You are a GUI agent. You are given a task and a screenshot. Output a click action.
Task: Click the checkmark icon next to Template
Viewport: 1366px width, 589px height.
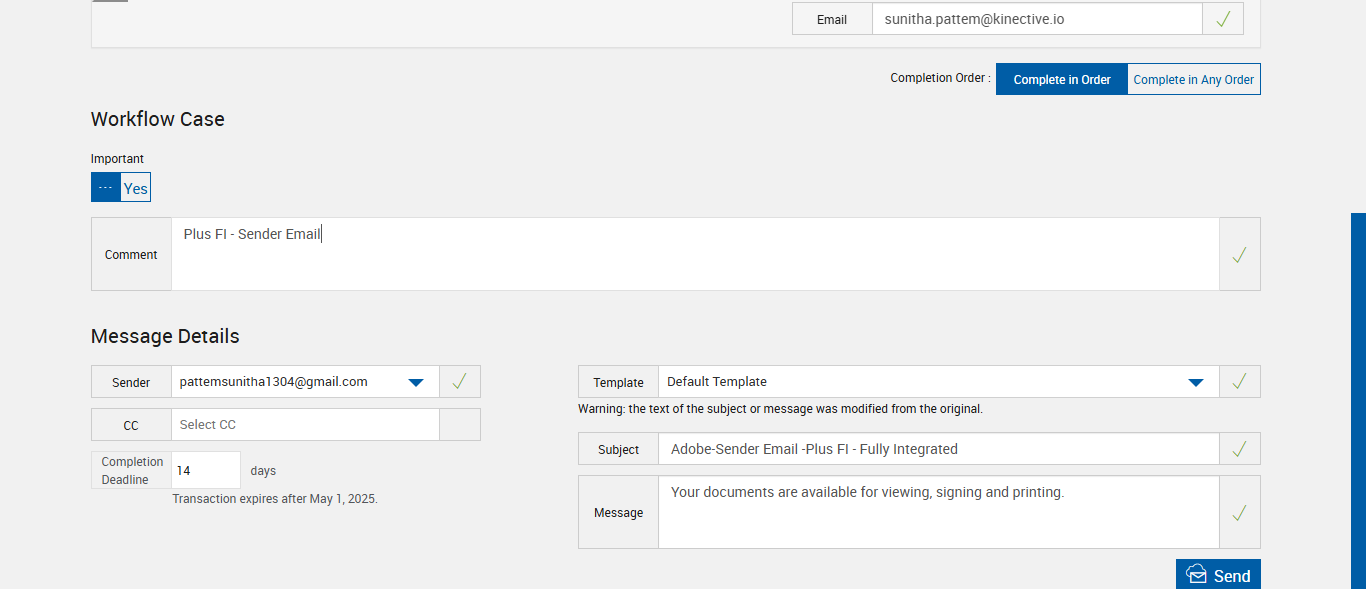[x=1239, y=381]
